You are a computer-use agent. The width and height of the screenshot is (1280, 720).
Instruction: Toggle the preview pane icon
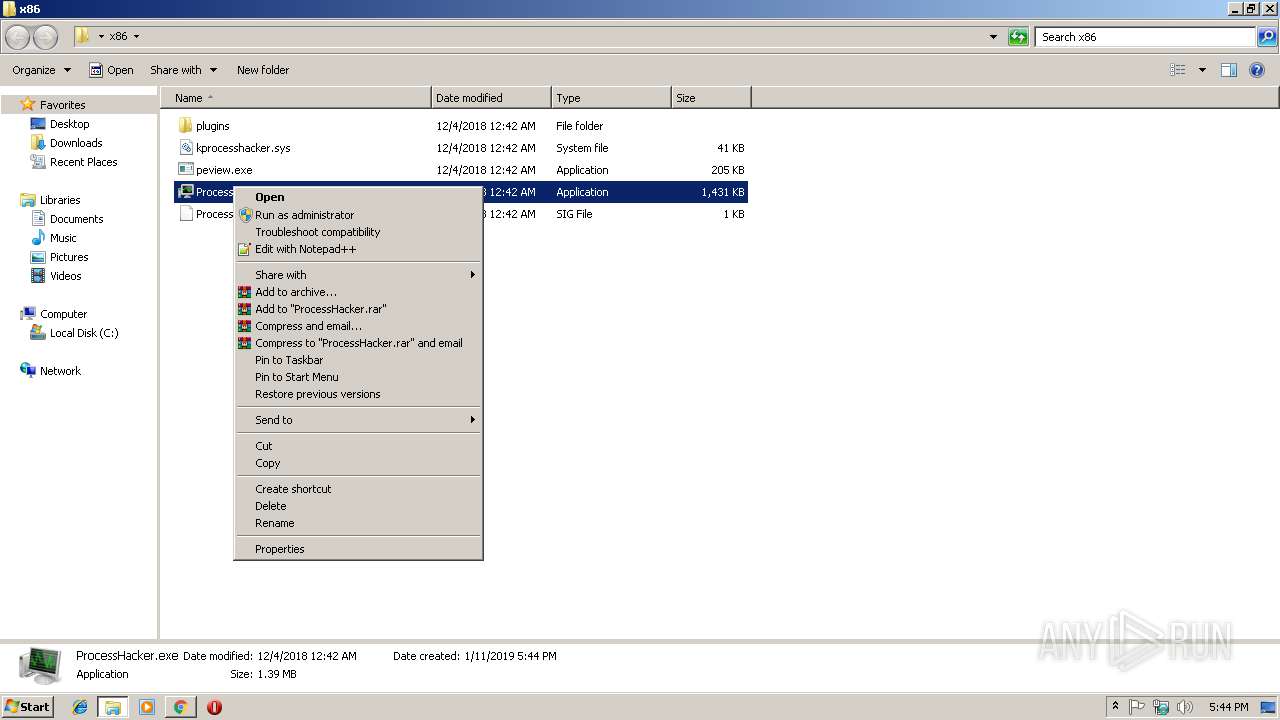[1229, 70]
